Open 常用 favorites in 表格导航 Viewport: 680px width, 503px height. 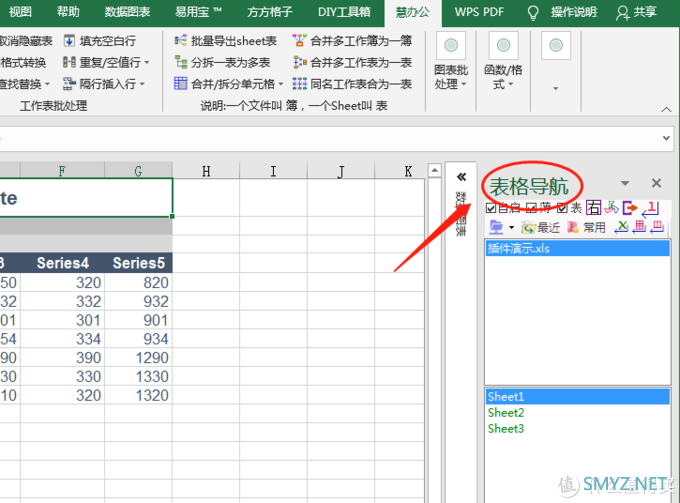pyautogui.click(x=586, y=227)
